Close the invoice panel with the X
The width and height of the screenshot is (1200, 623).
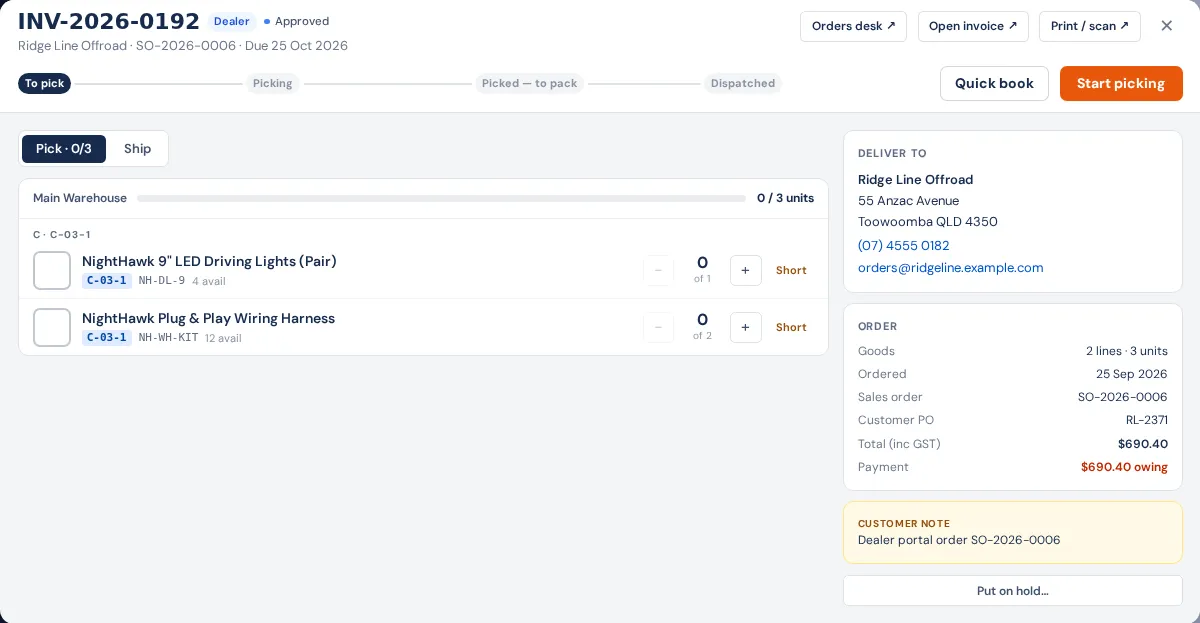coord(1166,26)
